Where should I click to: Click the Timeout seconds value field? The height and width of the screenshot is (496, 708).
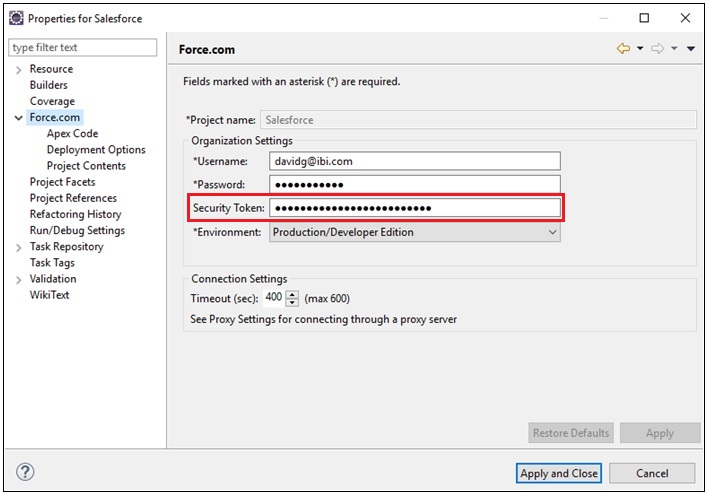coord(274,297)
